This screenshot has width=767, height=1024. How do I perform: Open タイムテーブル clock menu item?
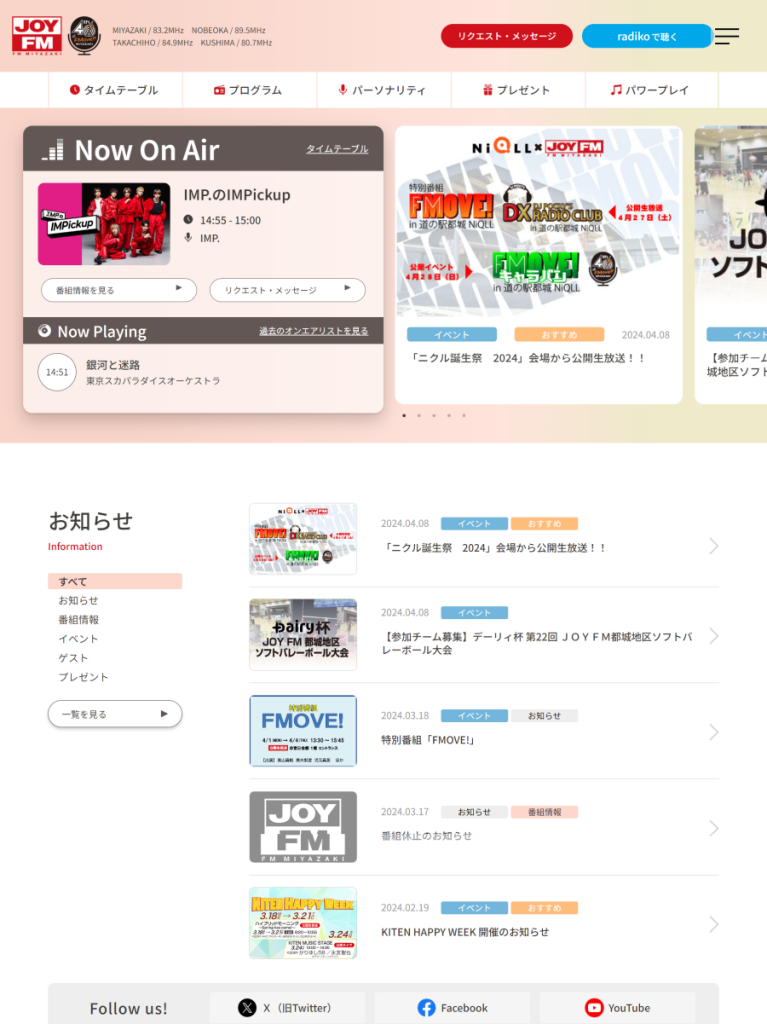pos(115,90)
